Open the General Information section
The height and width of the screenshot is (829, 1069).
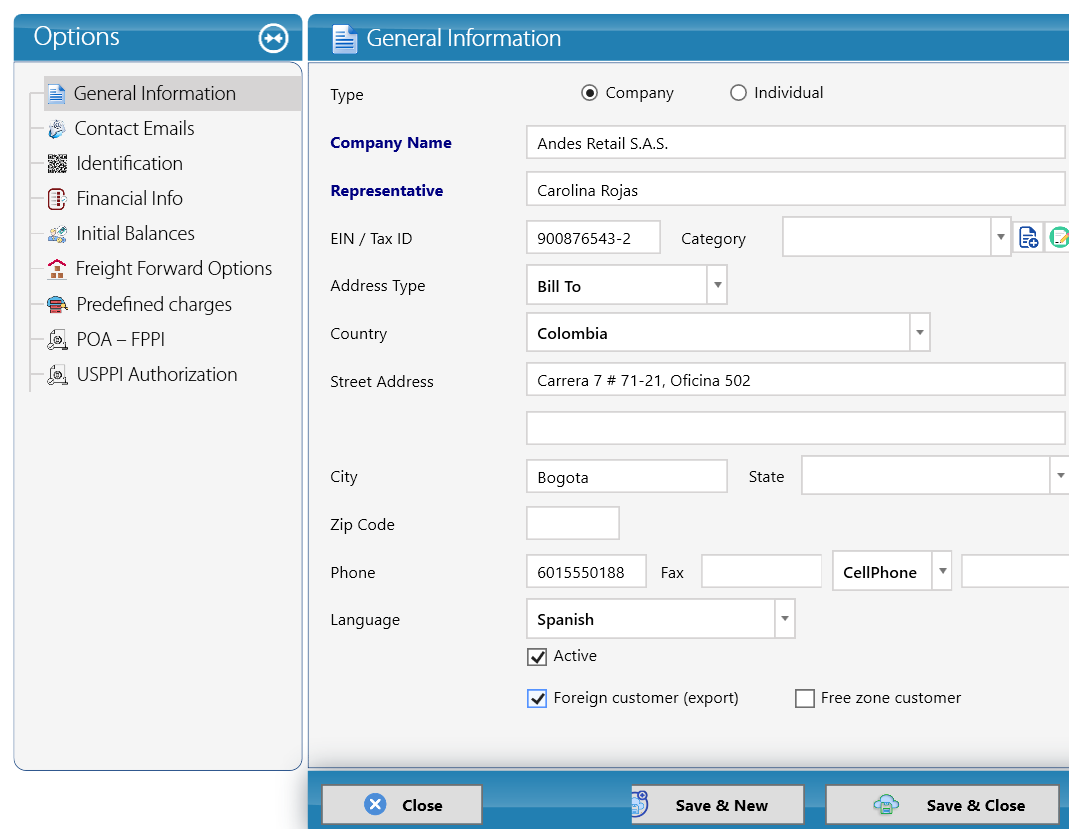click(173, 93)
